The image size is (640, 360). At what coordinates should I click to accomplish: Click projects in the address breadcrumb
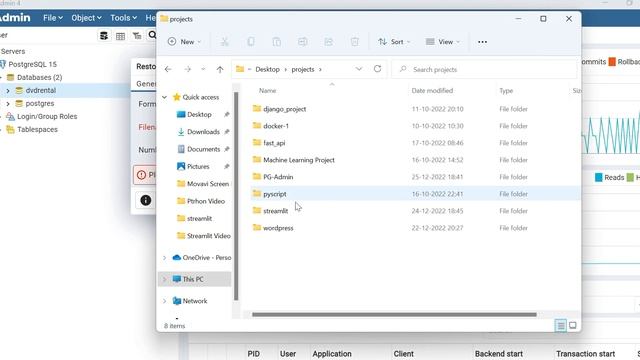[x=303, y=69]
